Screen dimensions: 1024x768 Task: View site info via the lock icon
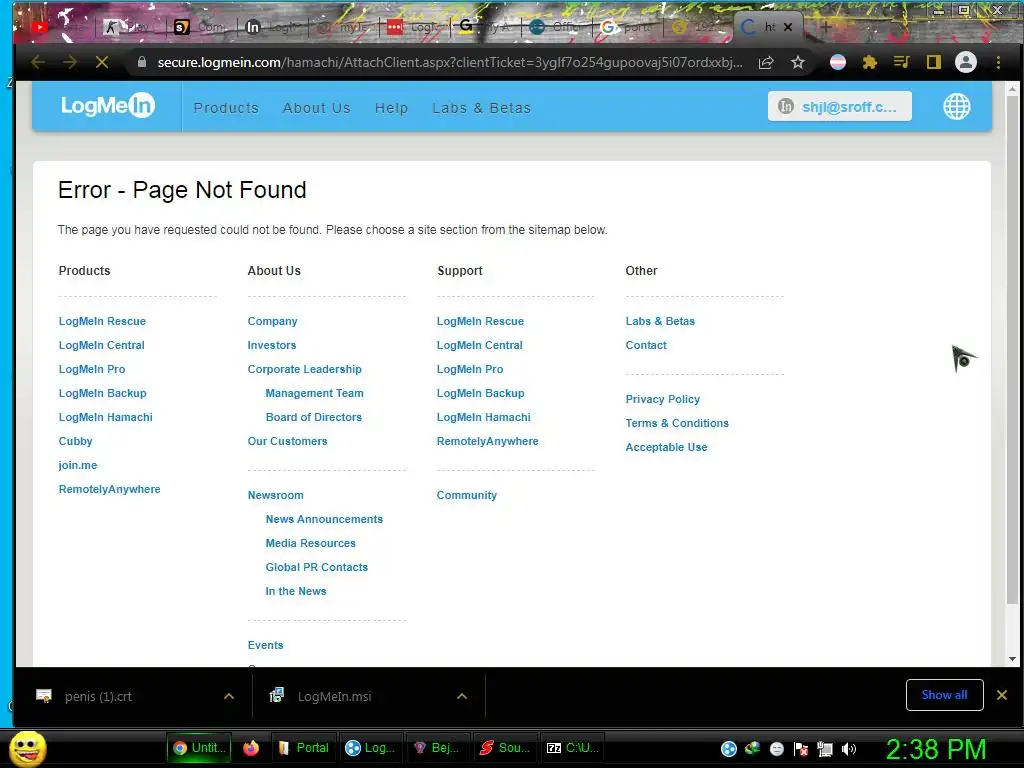coord(142,62)
